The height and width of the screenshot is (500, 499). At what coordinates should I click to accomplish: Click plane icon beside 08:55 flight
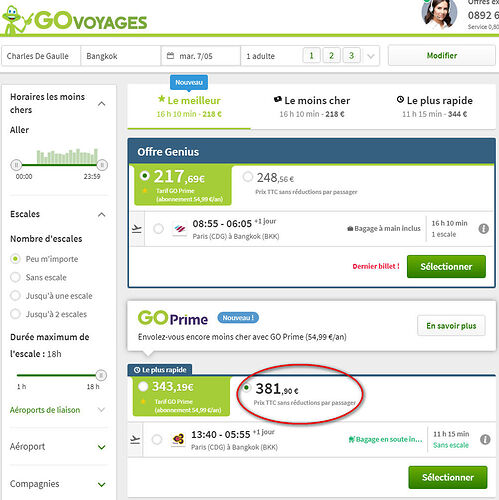pyautogui.click(x=137, y=229)
